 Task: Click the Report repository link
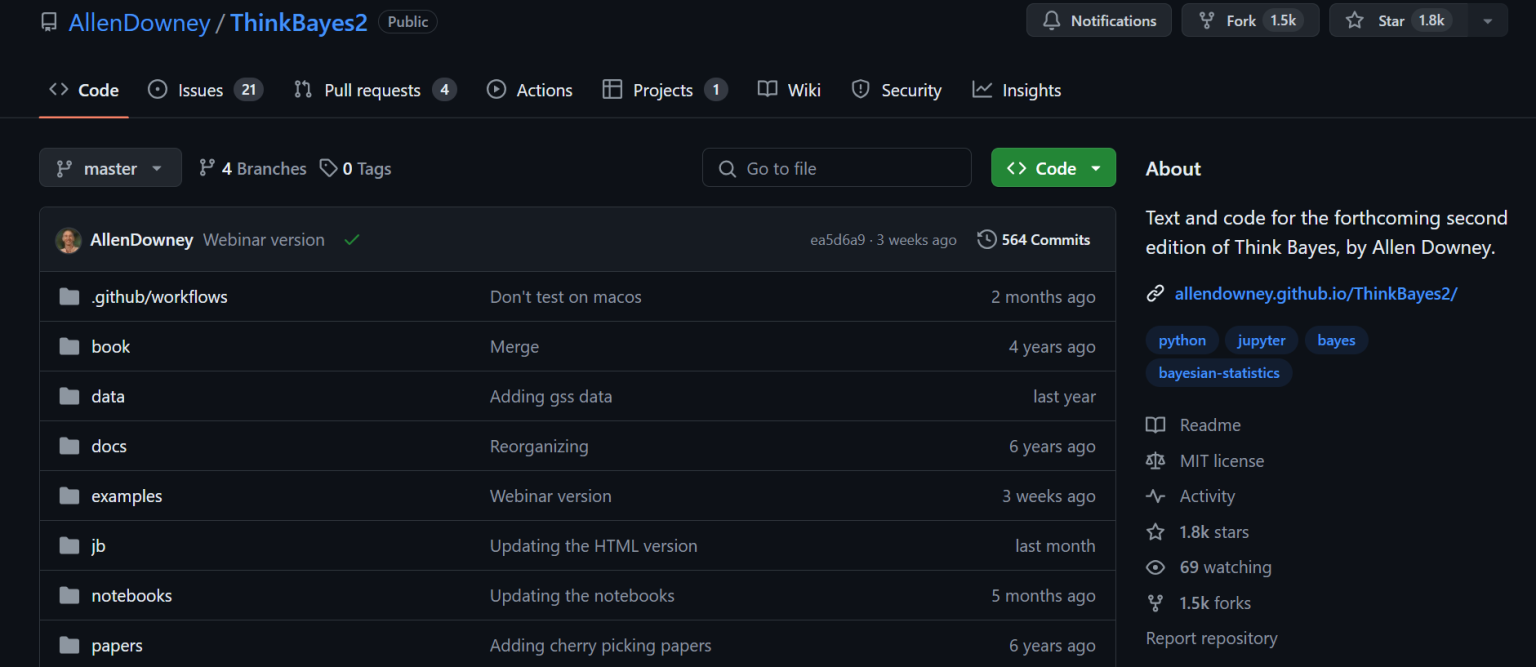(1211, 638)
